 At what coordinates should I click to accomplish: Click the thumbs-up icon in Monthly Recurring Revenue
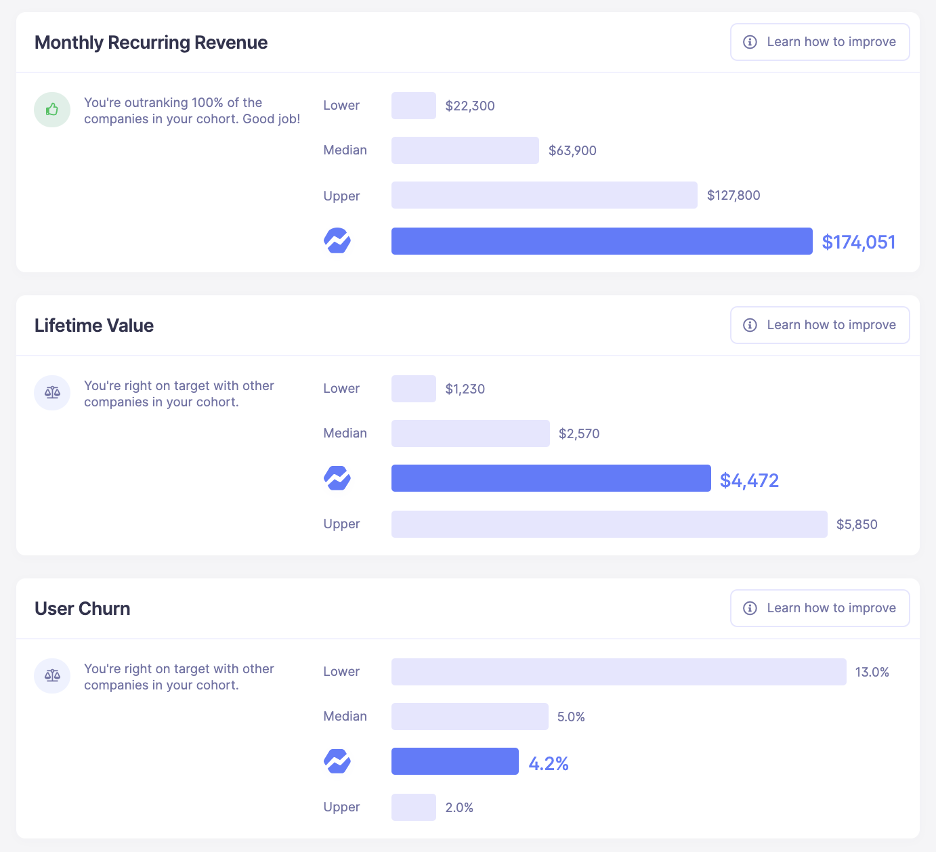(52, 110)
